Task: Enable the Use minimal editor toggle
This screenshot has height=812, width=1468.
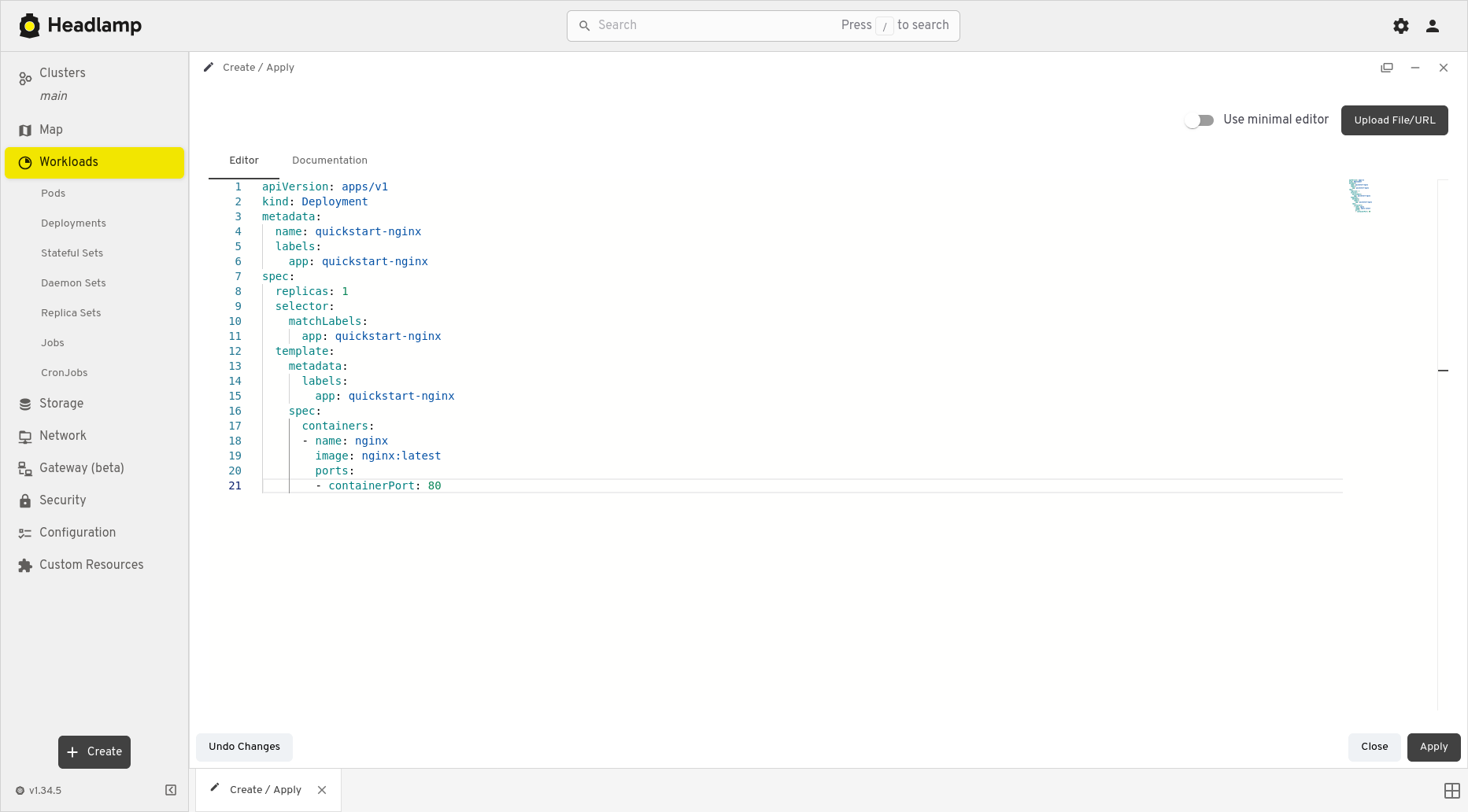Action: click(x=1200, y=120)
